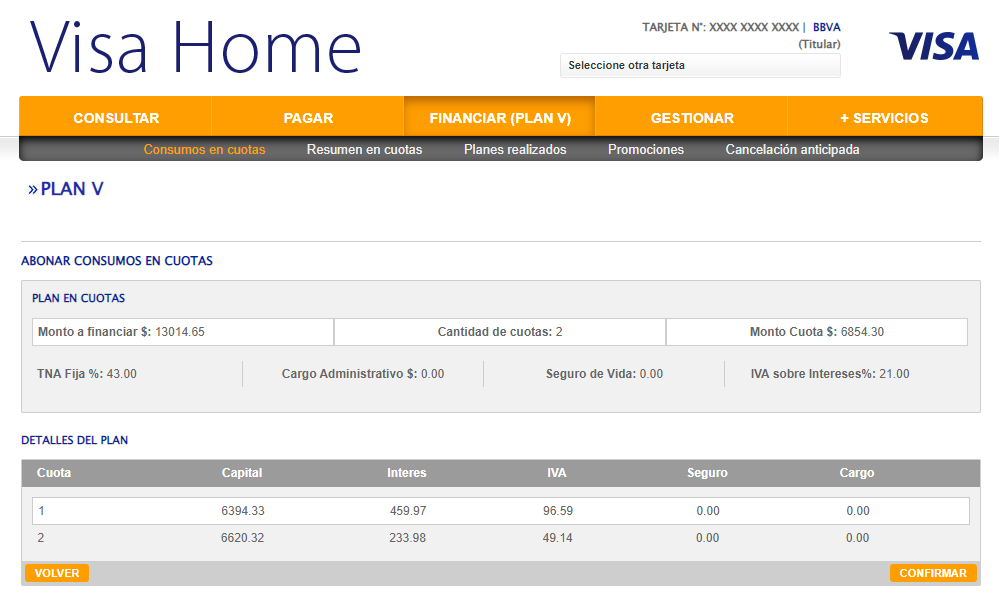Open Cancelación anticipada tab
This screenshot has width=999, height=600.
click(792, 150)
